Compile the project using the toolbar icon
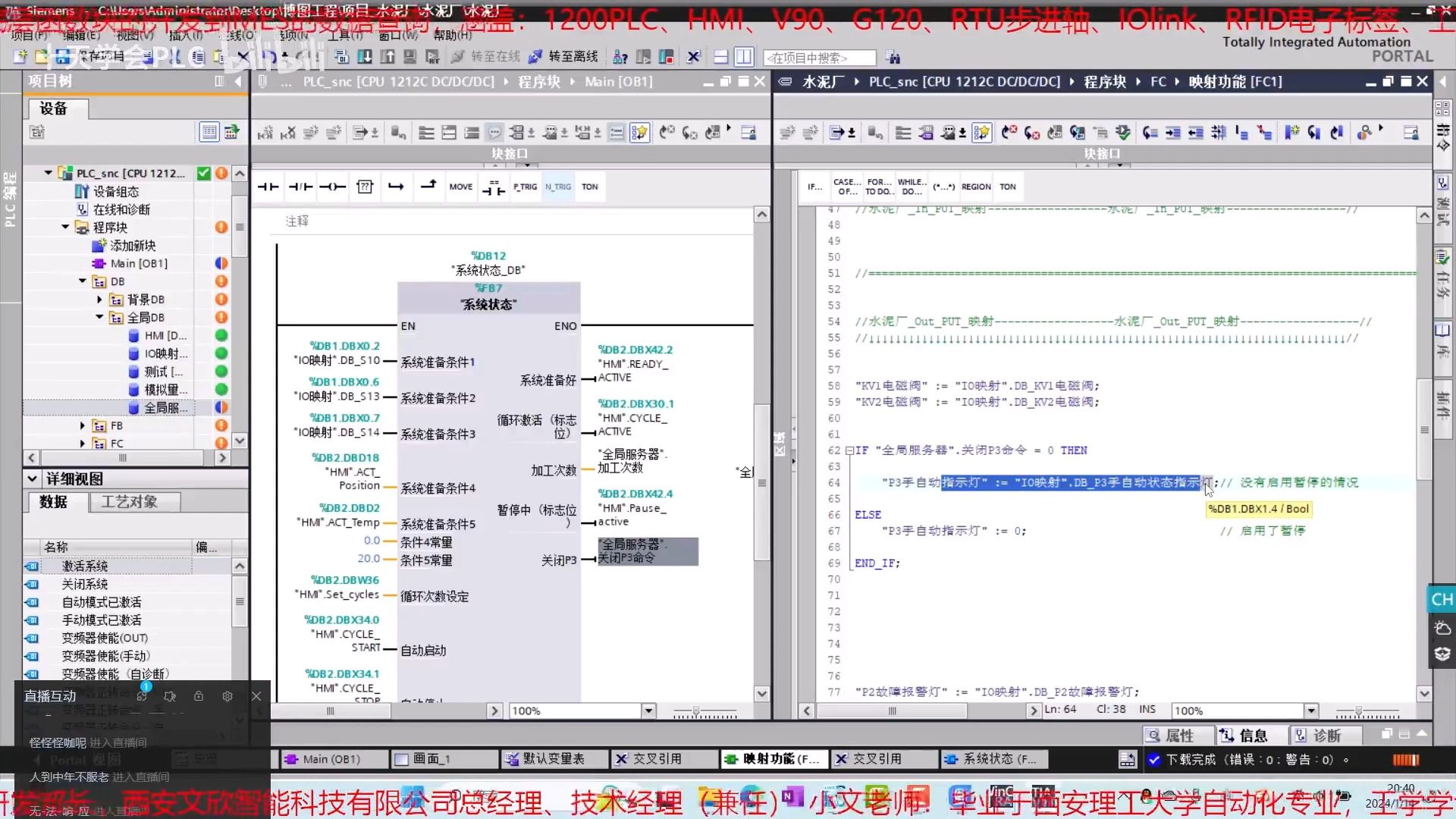Screen dimensions: 1456x819 click(x=342, y=57)
